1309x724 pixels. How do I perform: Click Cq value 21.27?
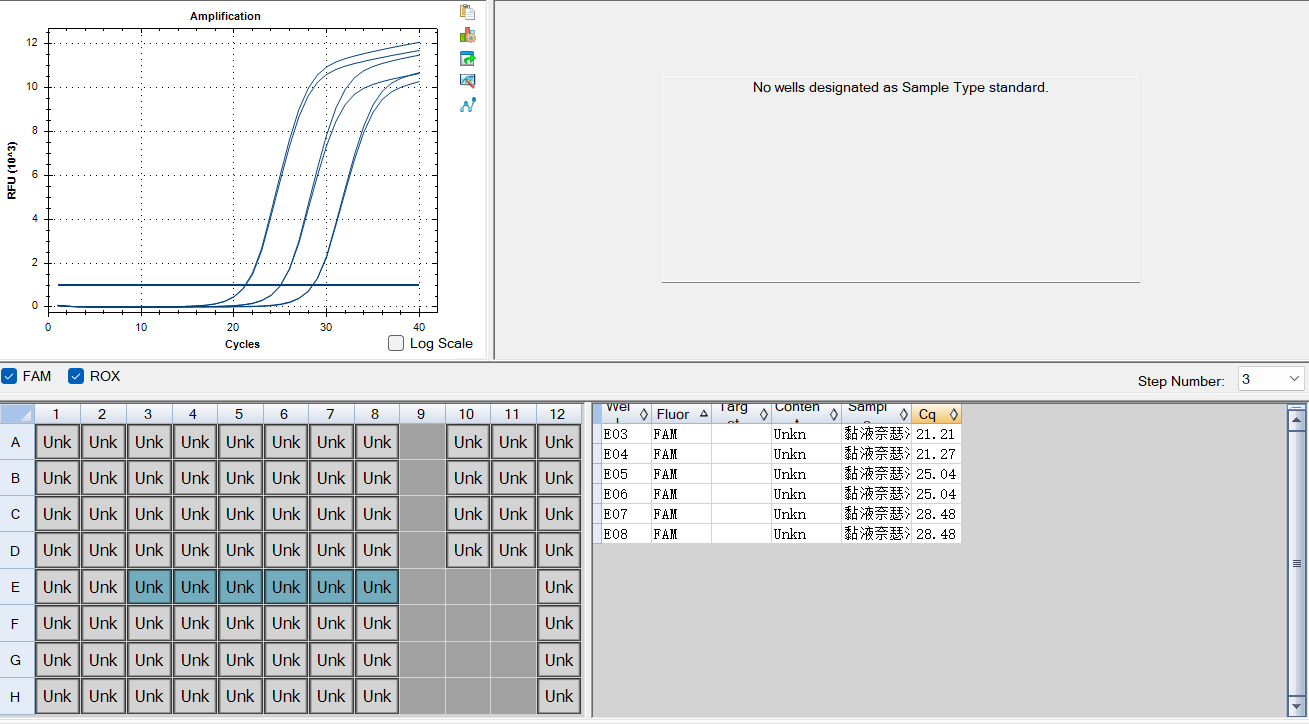[x=936, y=454]
